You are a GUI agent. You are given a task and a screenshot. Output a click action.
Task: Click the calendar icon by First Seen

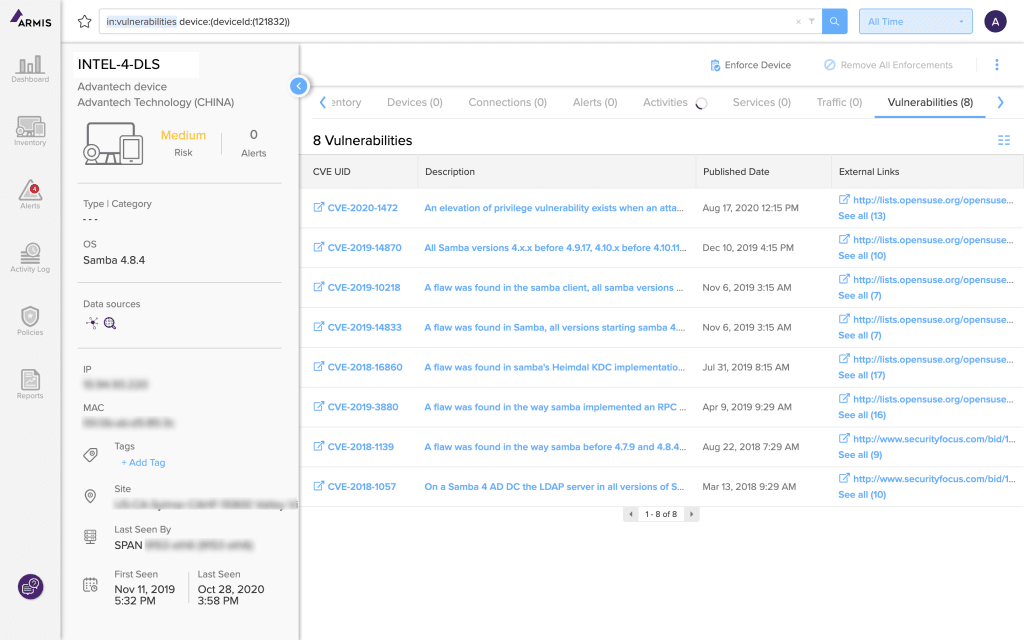(90, 585)
